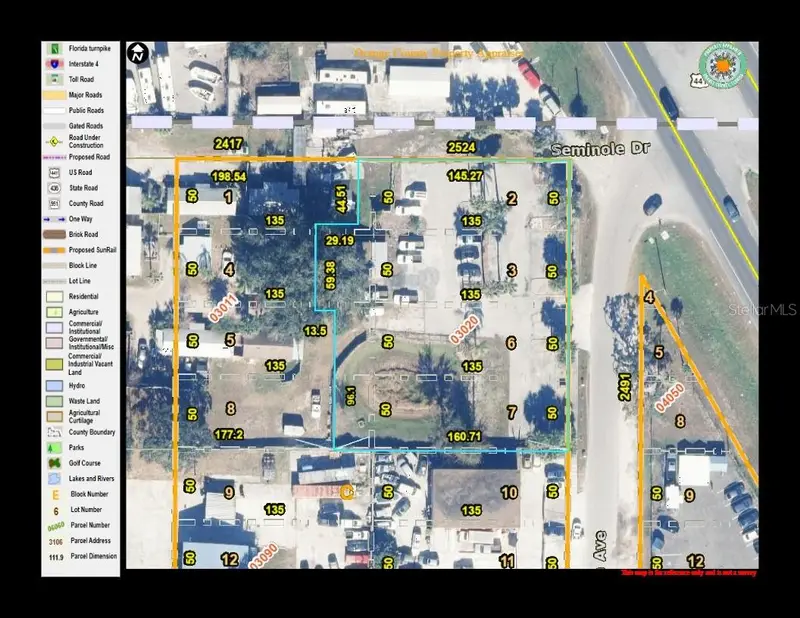Click lot number '6' on the map
The image size is (800, 618).
click(511, 343)
